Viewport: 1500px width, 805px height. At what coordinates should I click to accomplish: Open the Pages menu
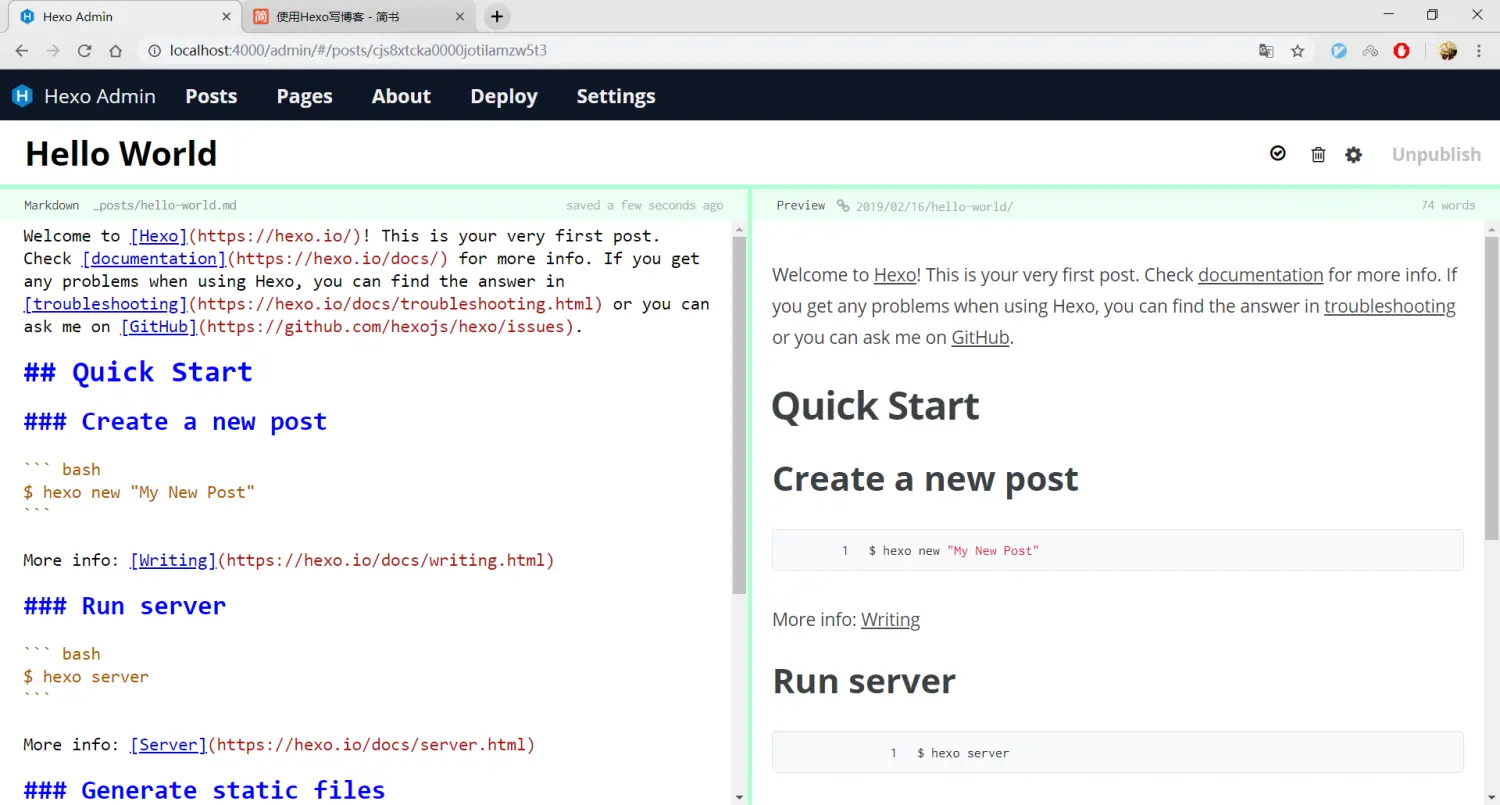pyautogui.click(x=304, y=96)
